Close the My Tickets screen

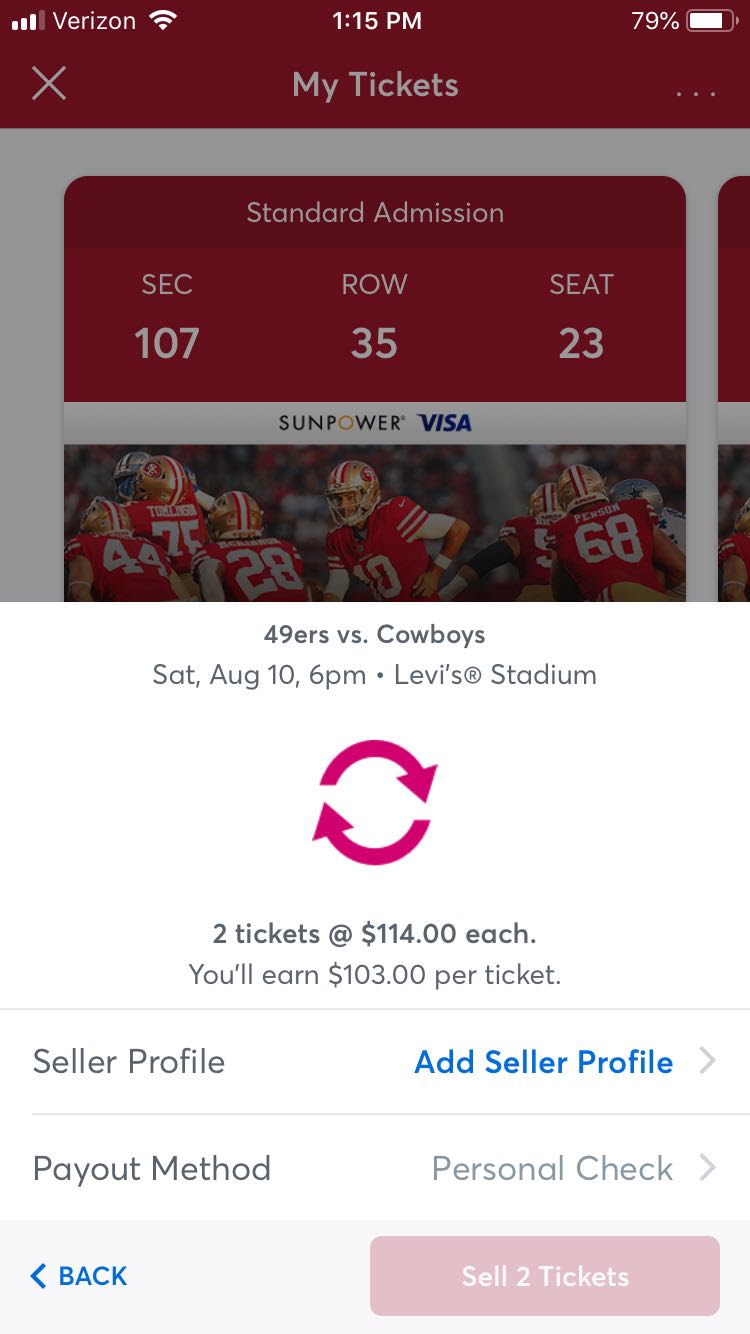(49, 84)
